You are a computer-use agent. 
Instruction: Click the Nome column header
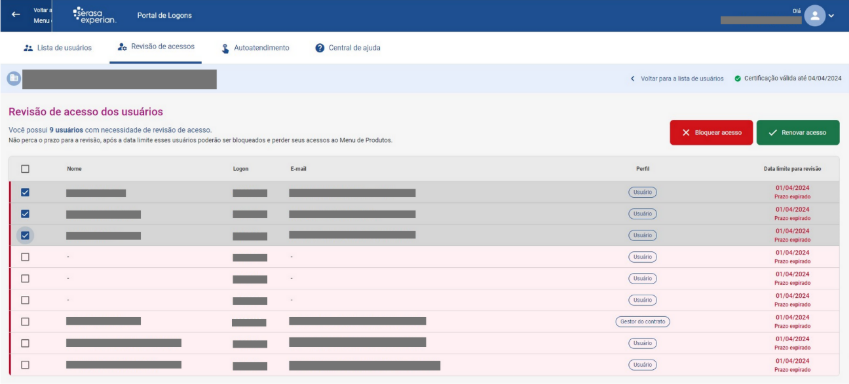point(74,169)
